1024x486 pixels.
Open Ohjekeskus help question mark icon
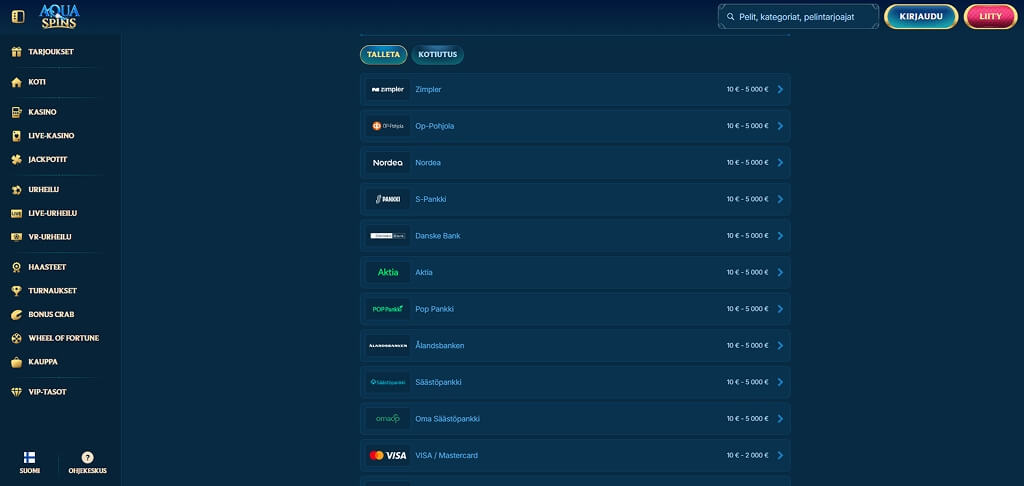(x=88, y=457)
